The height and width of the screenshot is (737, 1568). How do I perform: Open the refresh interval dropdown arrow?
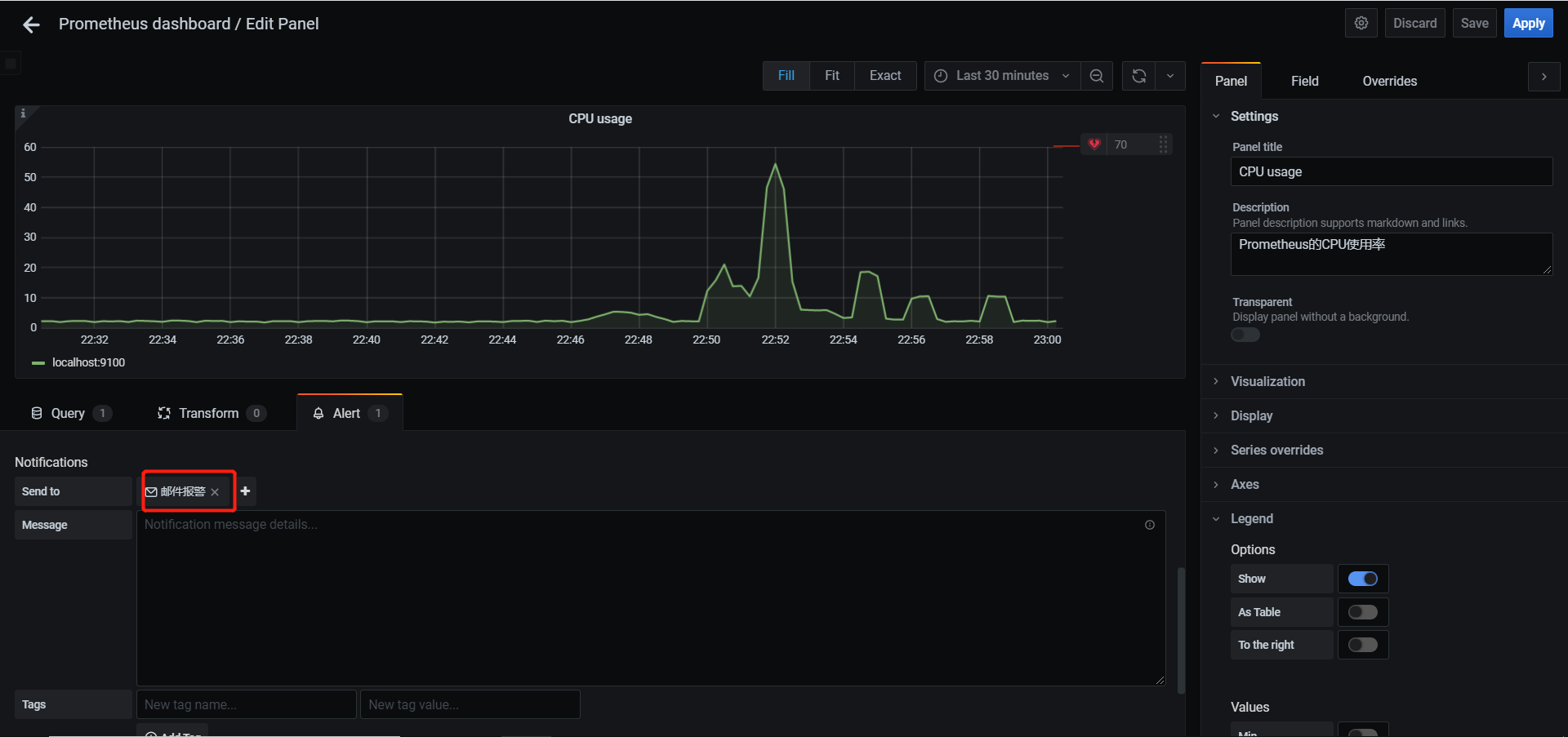point(1170,76)
